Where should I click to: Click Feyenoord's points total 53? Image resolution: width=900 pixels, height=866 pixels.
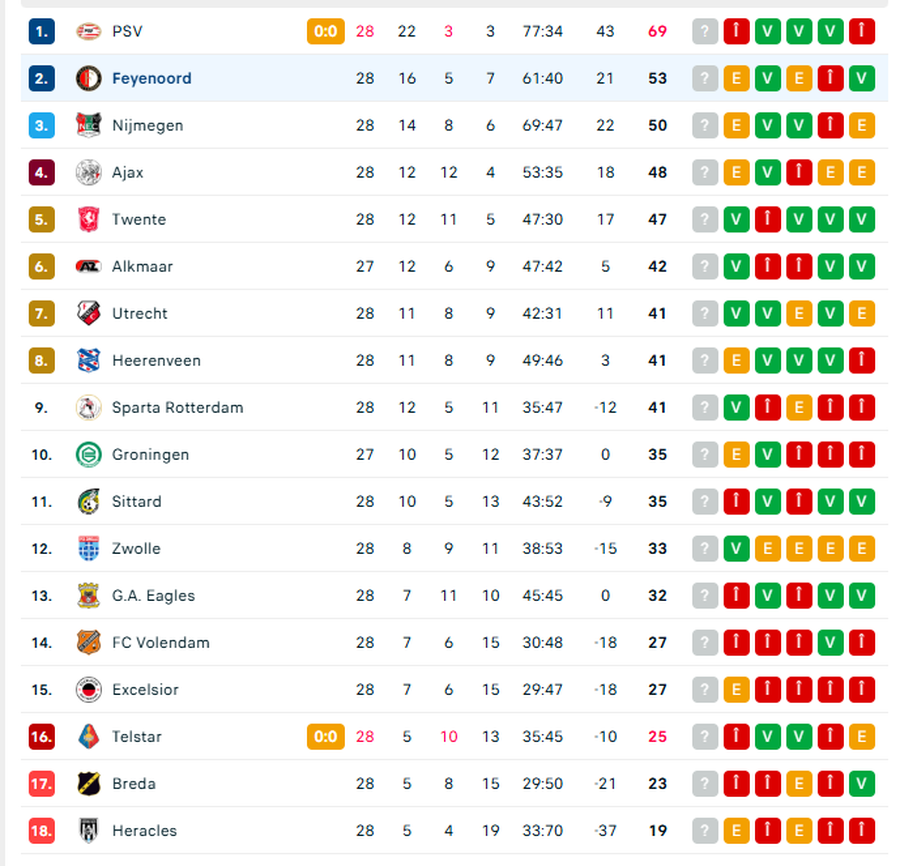coord(657,78)
